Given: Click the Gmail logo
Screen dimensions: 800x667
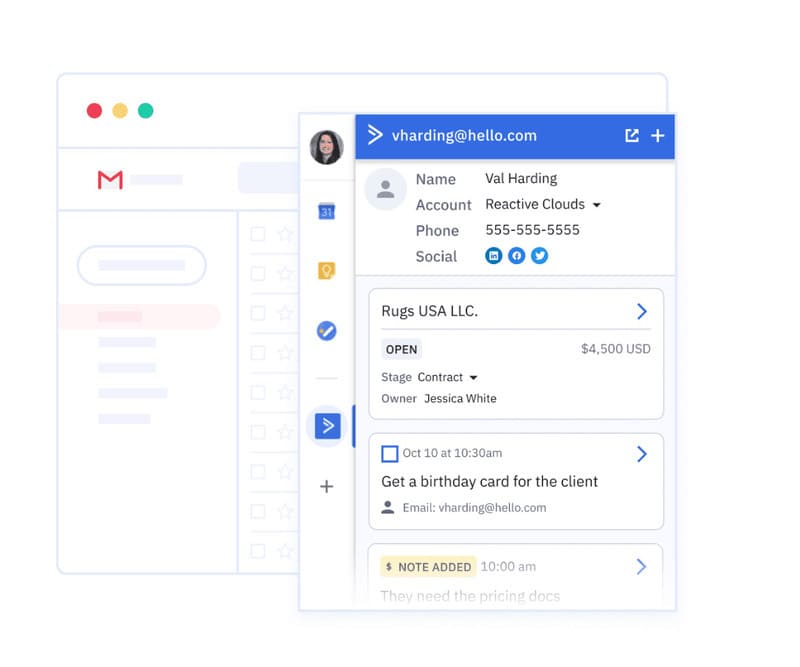Looking at the screenshot, I should coord(110,180).
